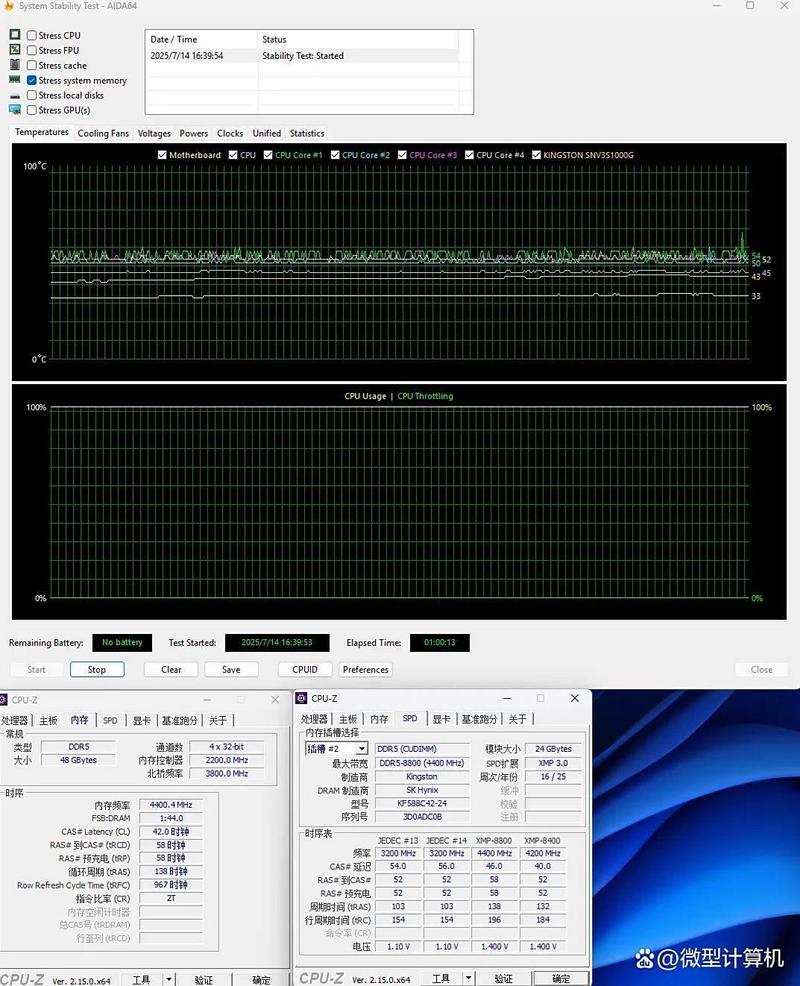The width and height of the screenshot is (800, 986).
Task: Open the CPUID panel button
Action: point(305,670)
